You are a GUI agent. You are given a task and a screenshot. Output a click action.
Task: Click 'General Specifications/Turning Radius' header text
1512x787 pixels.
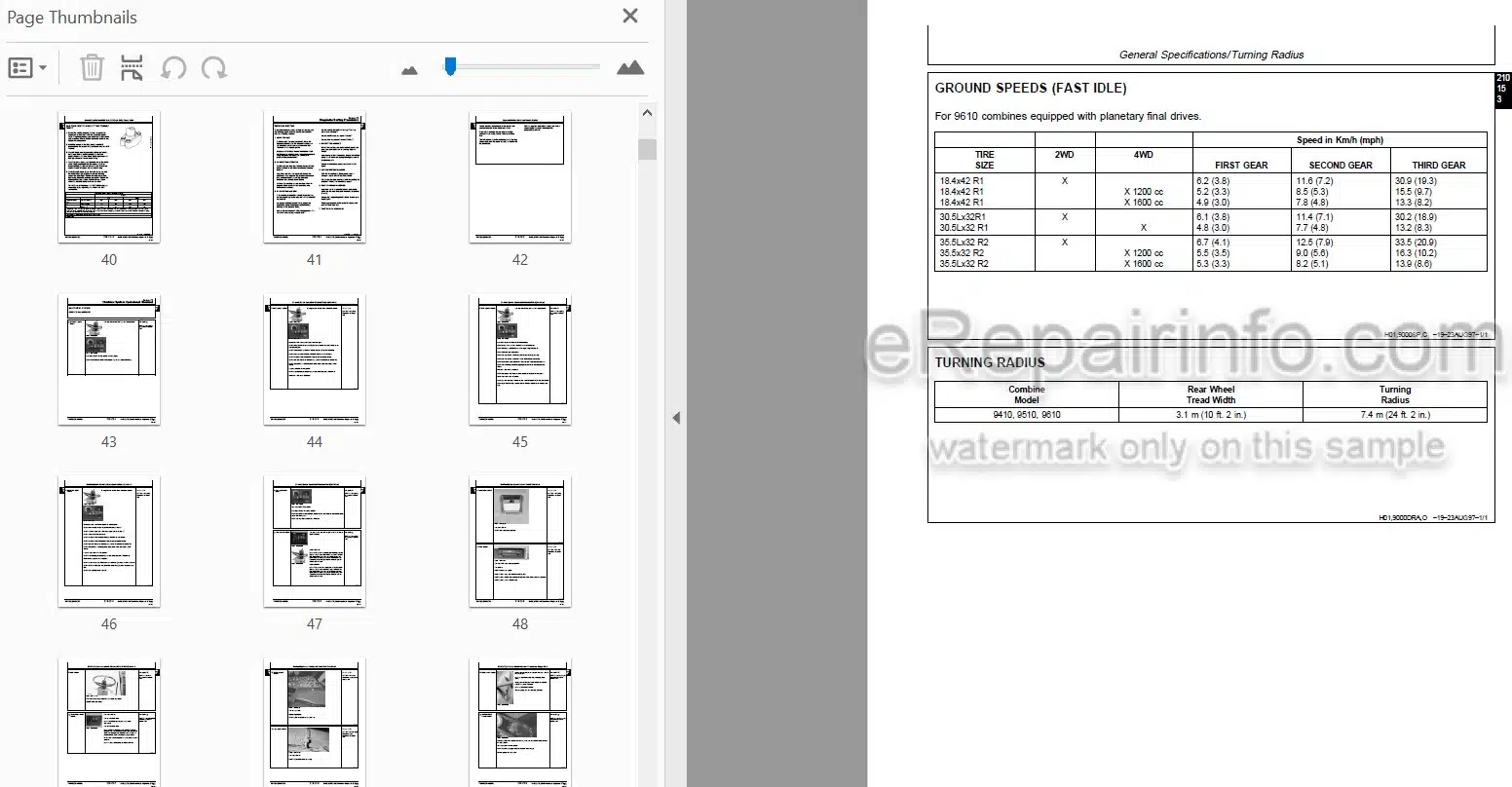(1211, 55)
